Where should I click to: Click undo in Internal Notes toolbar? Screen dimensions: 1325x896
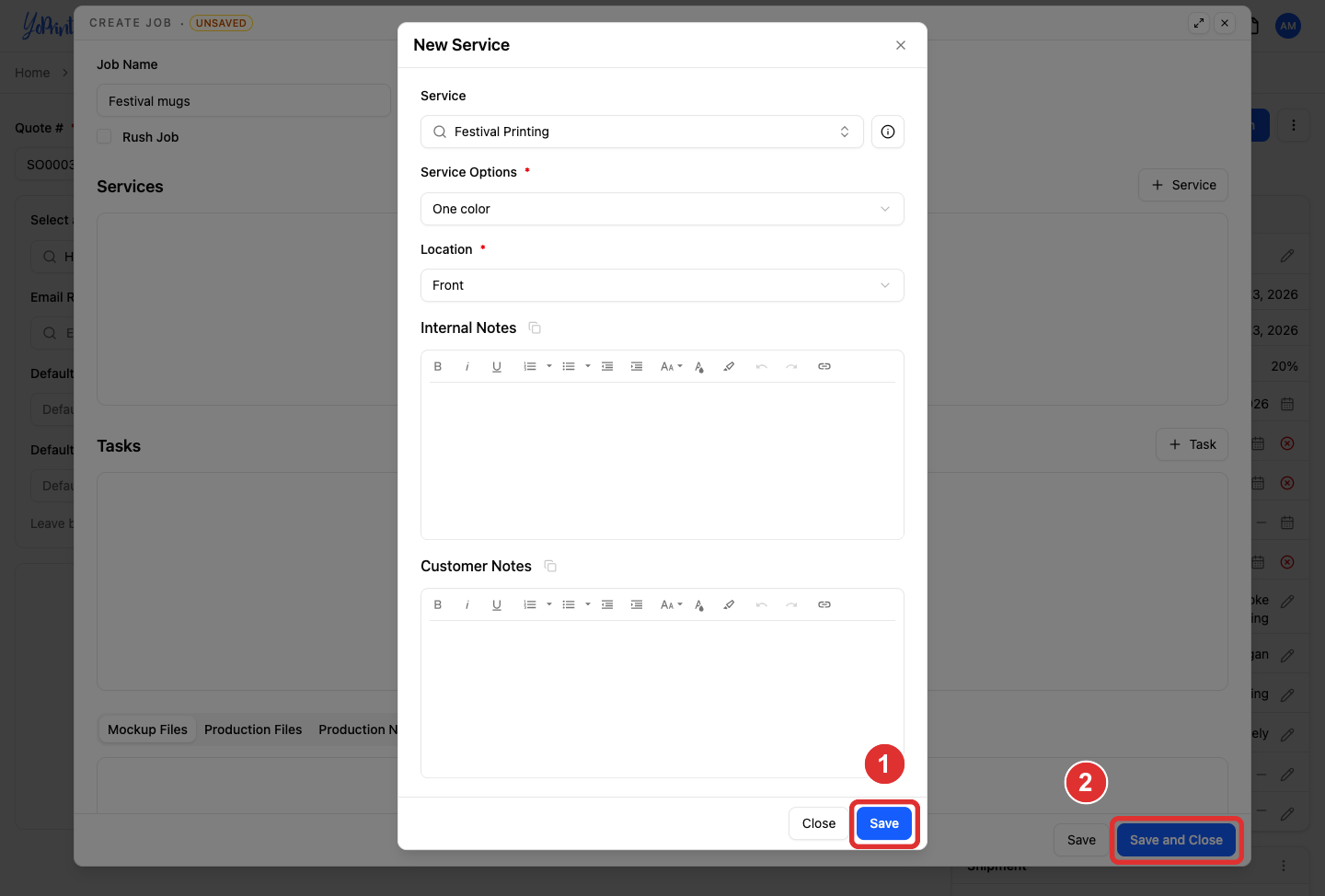(762, 366)
